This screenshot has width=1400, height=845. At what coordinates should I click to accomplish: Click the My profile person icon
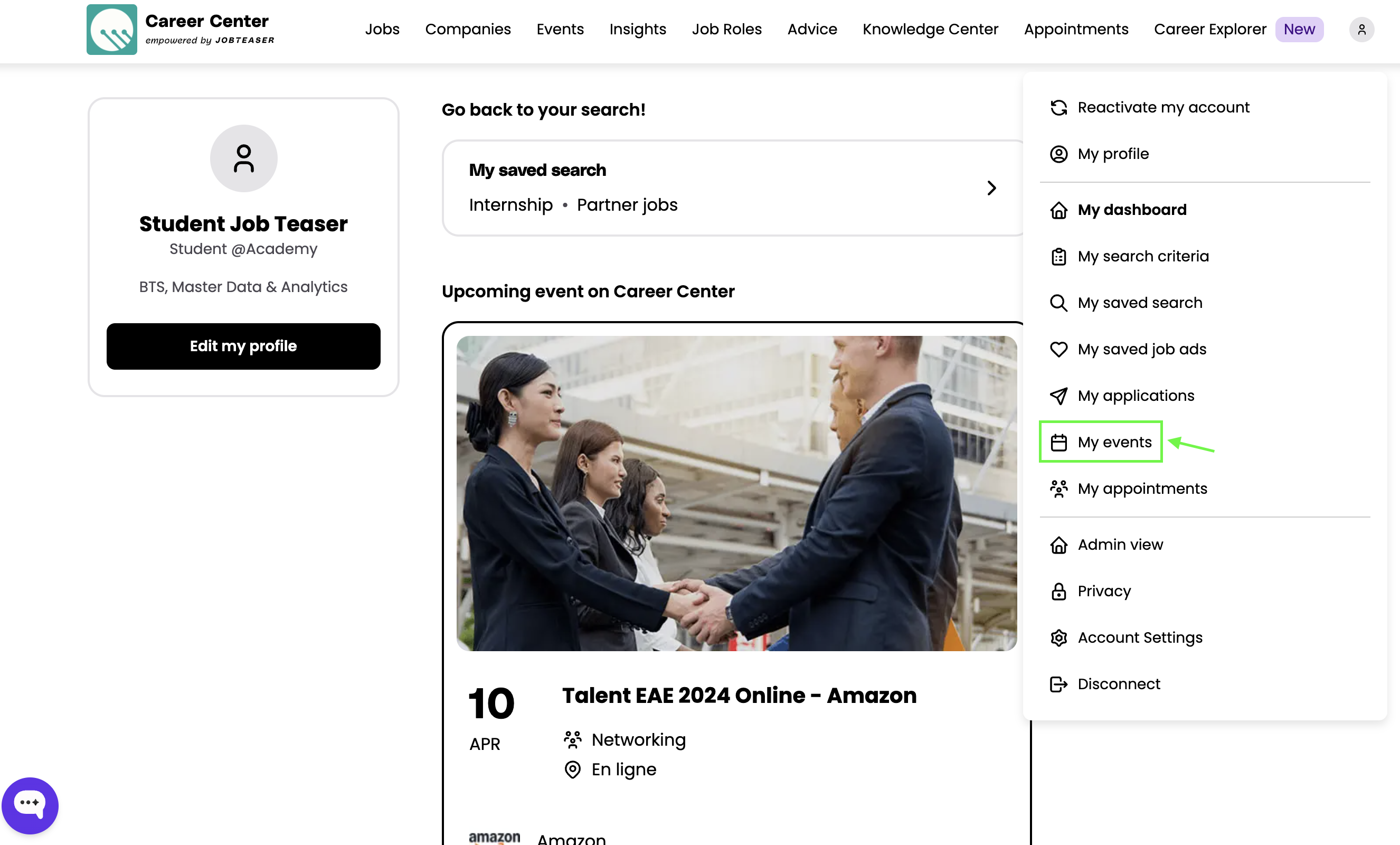coord(1058,154)
